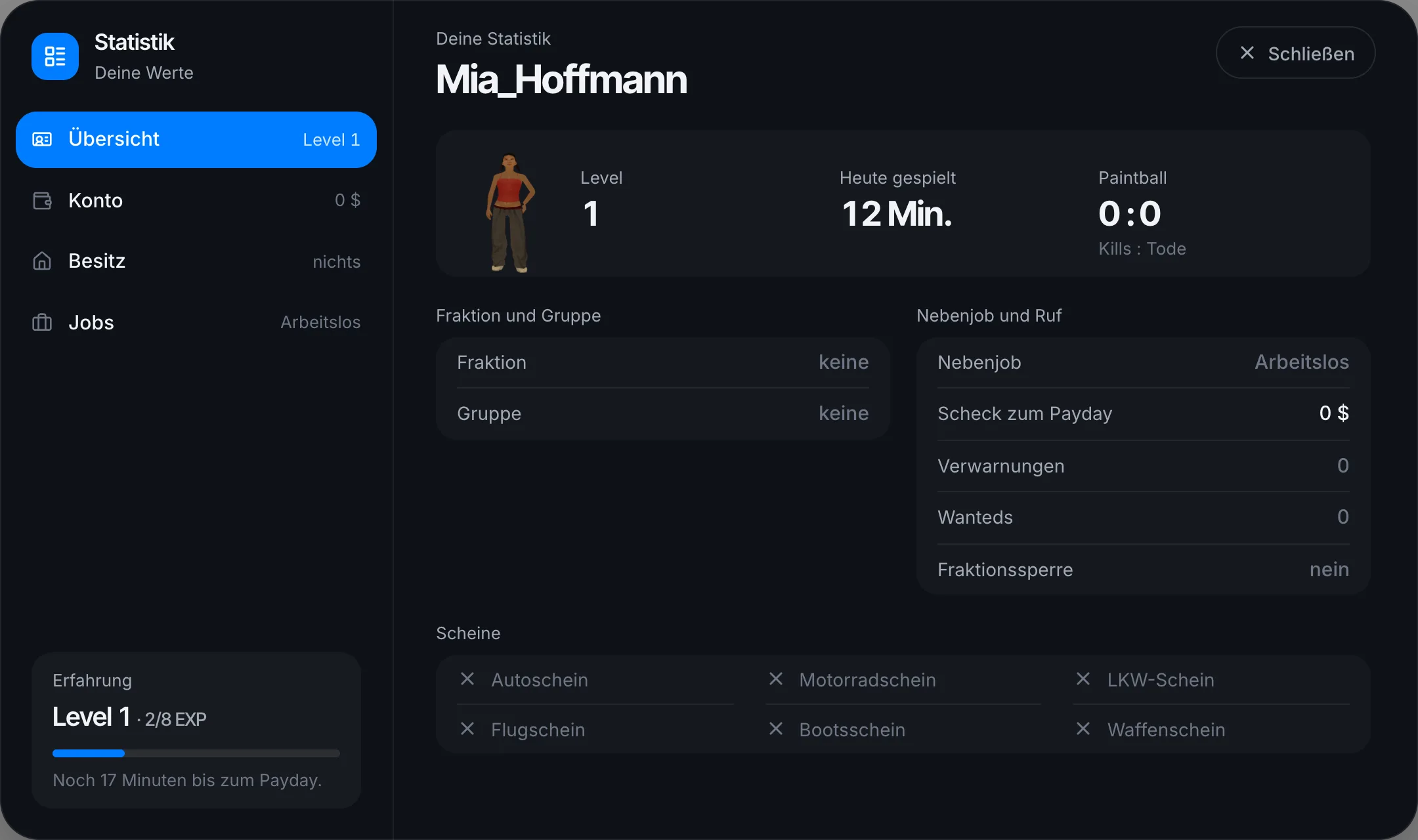The width and height of the screenshot is (1418, 840).
Task: Go to the Jobs section
Action: (196, 322)
